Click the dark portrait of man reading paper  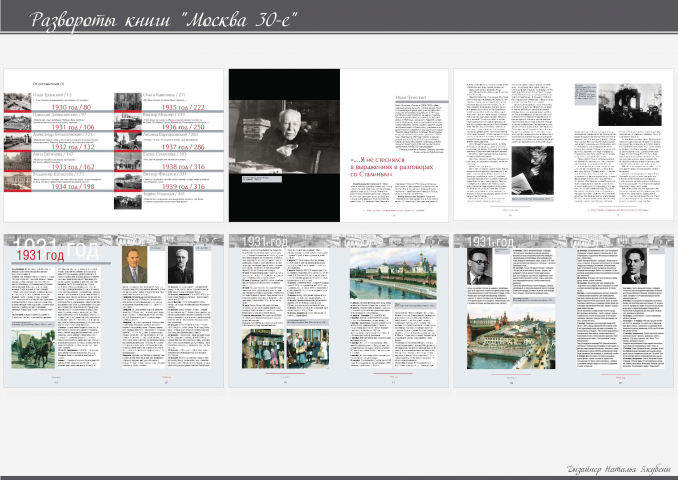pyautogui.click(x=532, y=170)
